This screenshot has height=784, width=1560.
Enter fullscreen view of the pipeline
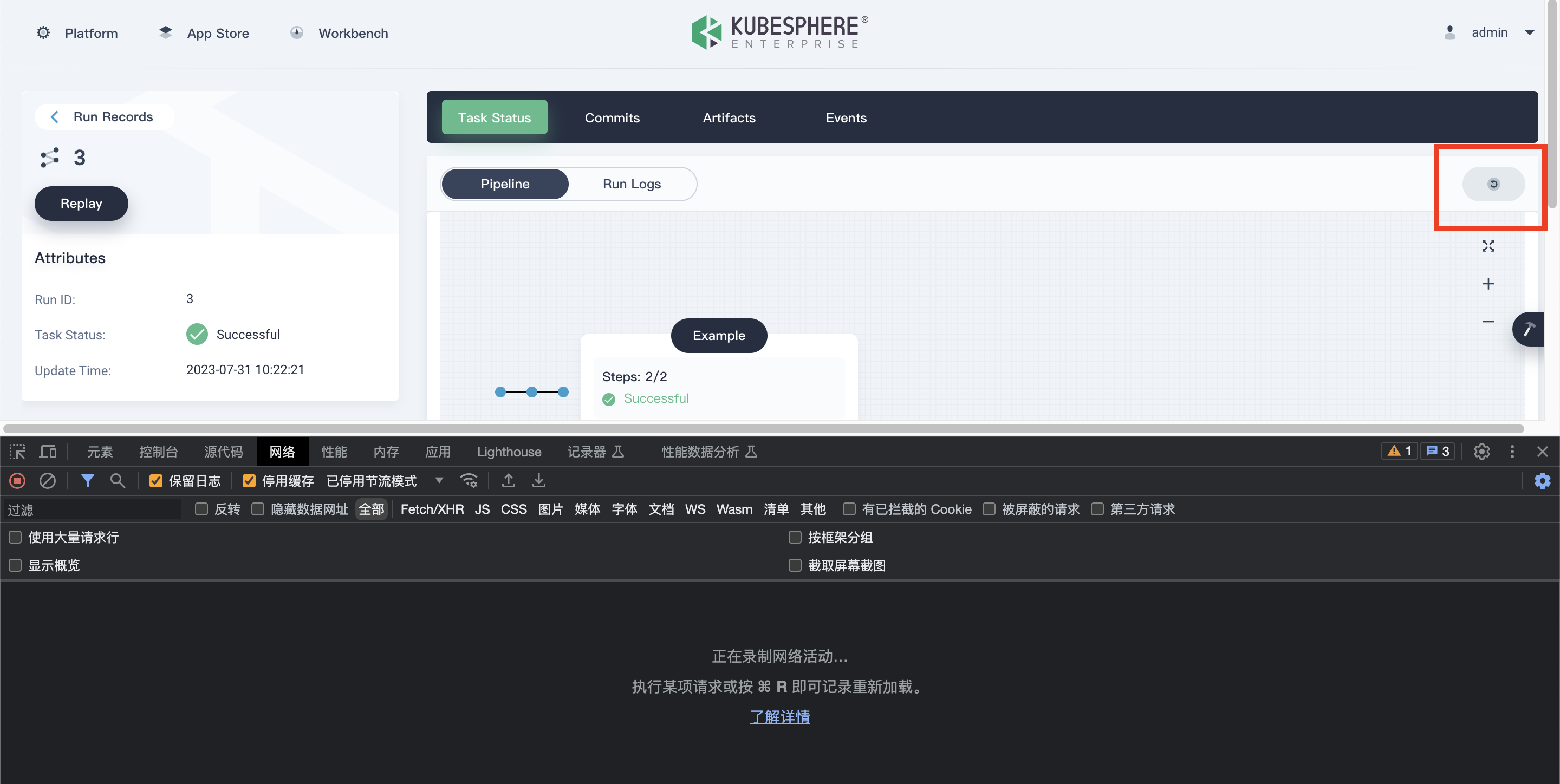[1488, 246]
